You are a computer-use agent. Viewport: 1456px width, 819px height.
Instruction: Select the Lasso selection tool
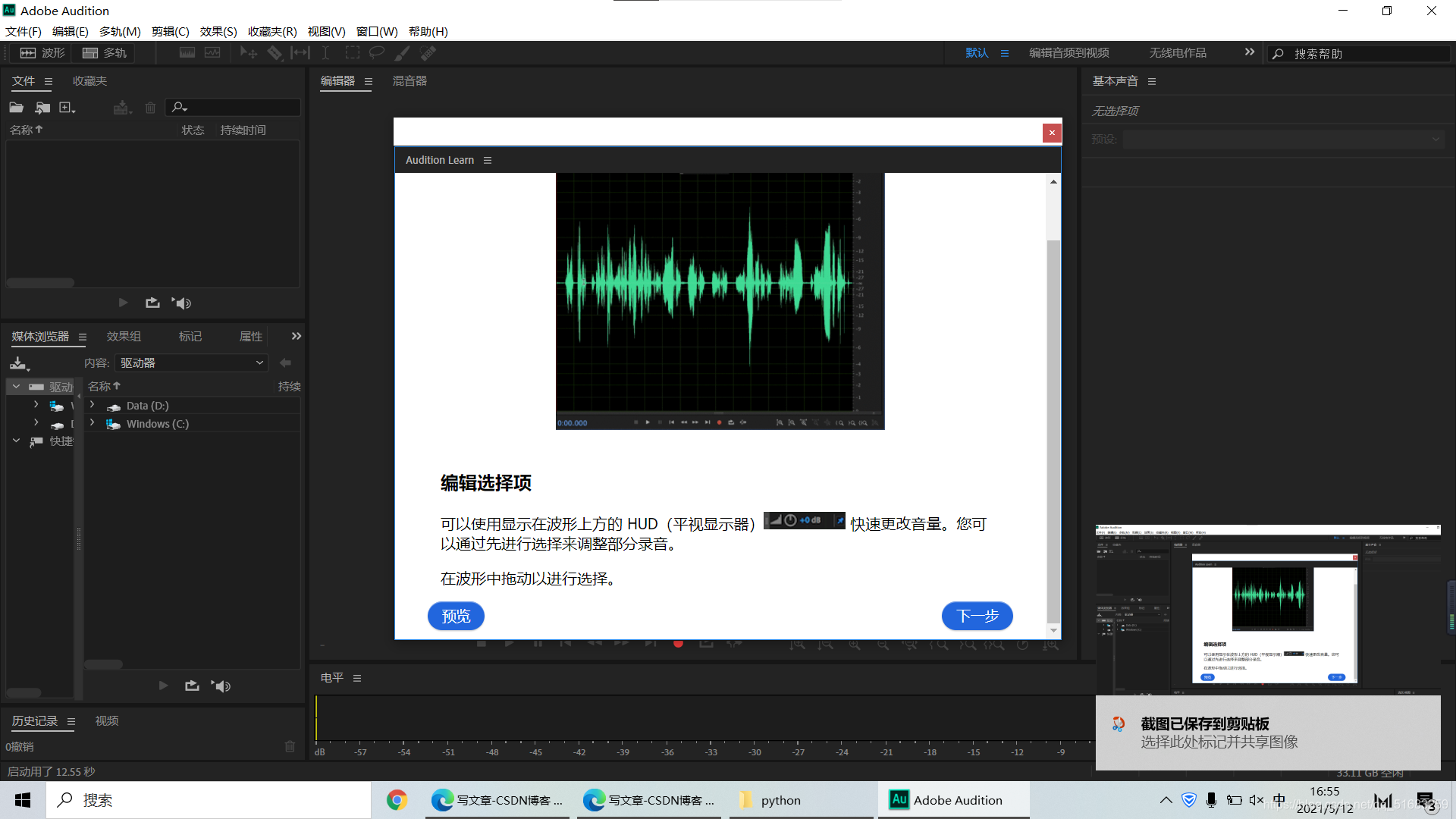pyautogui.click(x=376, y=53)
